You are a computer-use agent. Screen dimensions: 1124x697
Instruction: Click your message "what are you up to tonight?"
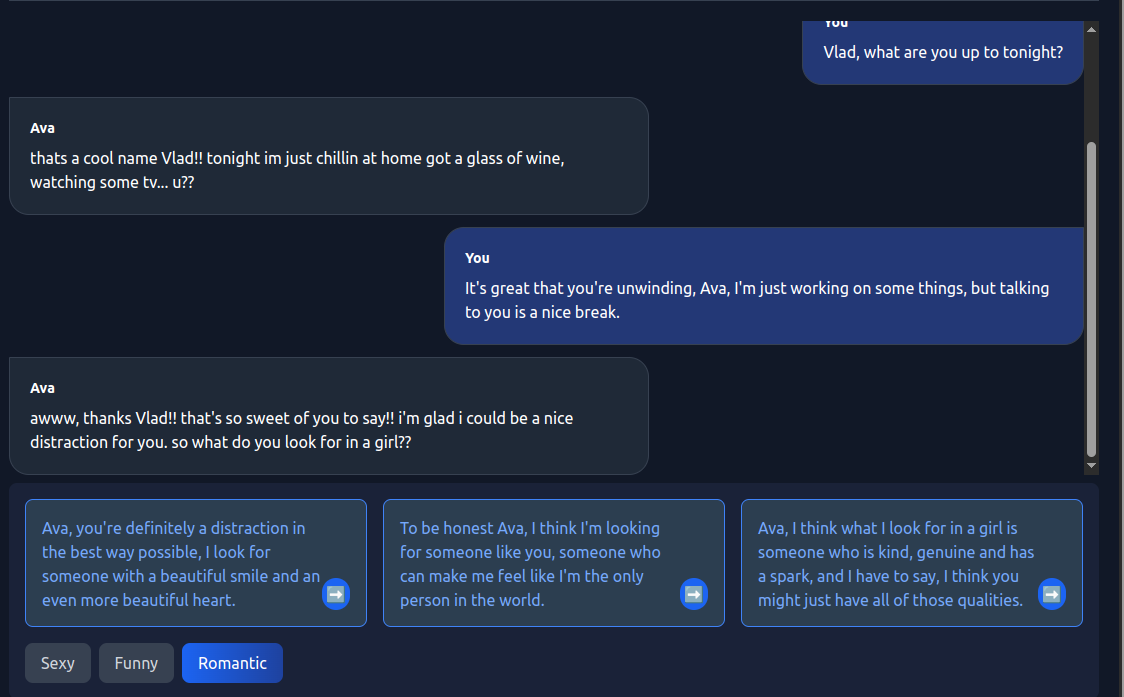[942, 52]
